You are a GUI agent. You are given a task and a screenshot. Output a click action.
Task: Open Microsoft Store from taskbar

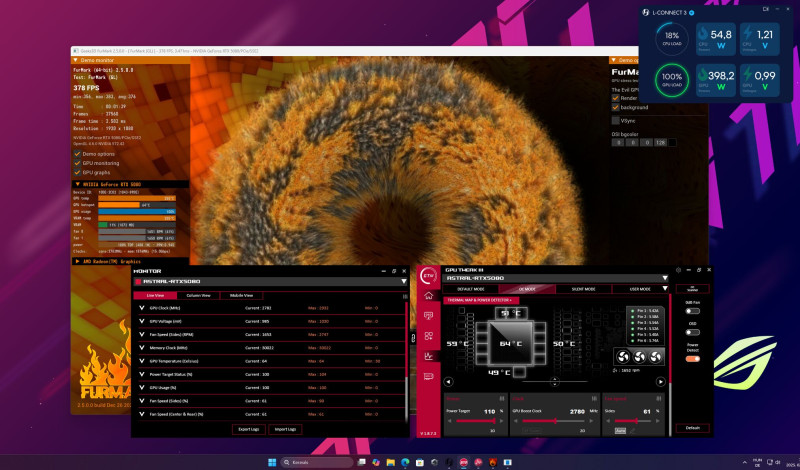coord(419,462)
